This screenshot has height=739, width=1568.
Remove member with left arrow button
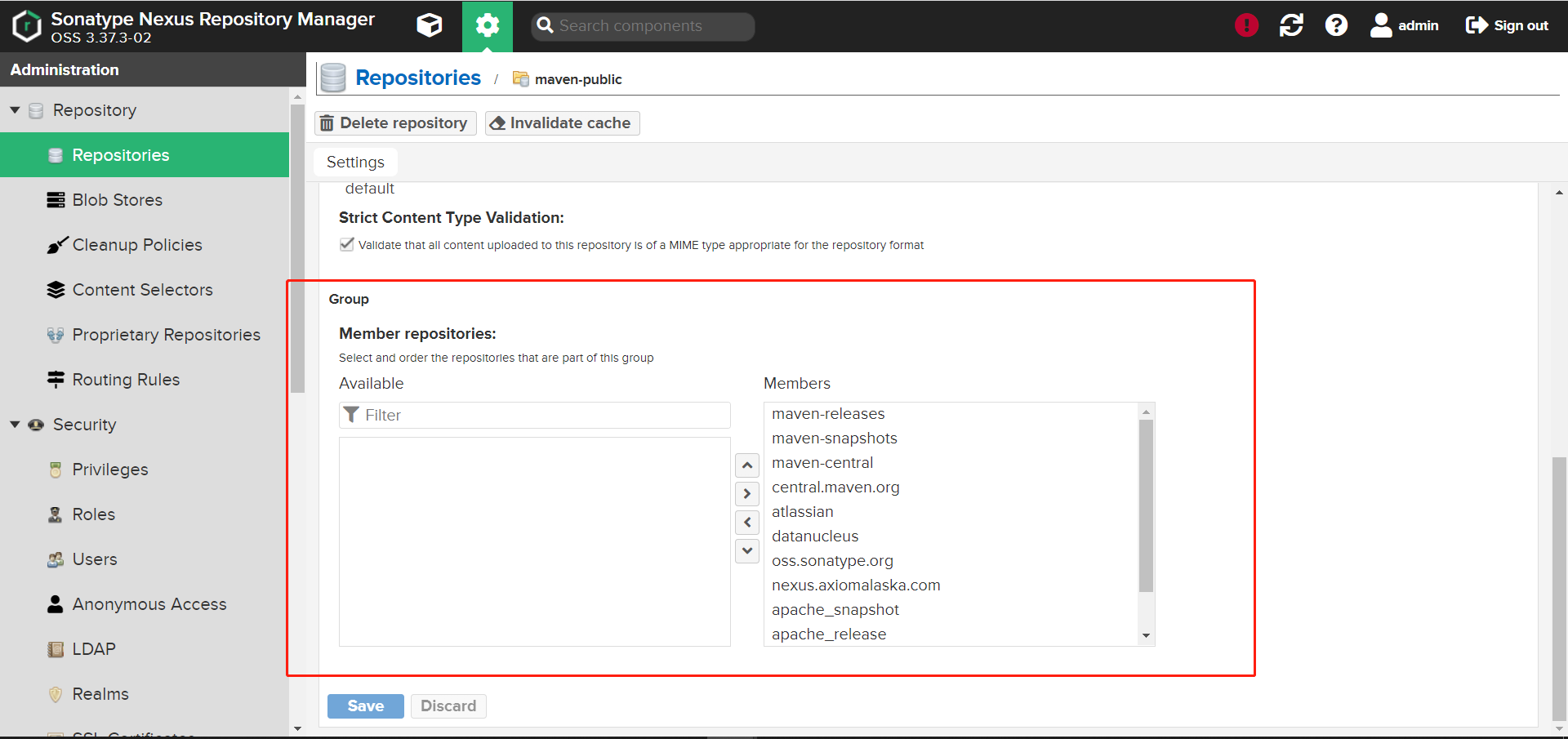coord(747,523)
